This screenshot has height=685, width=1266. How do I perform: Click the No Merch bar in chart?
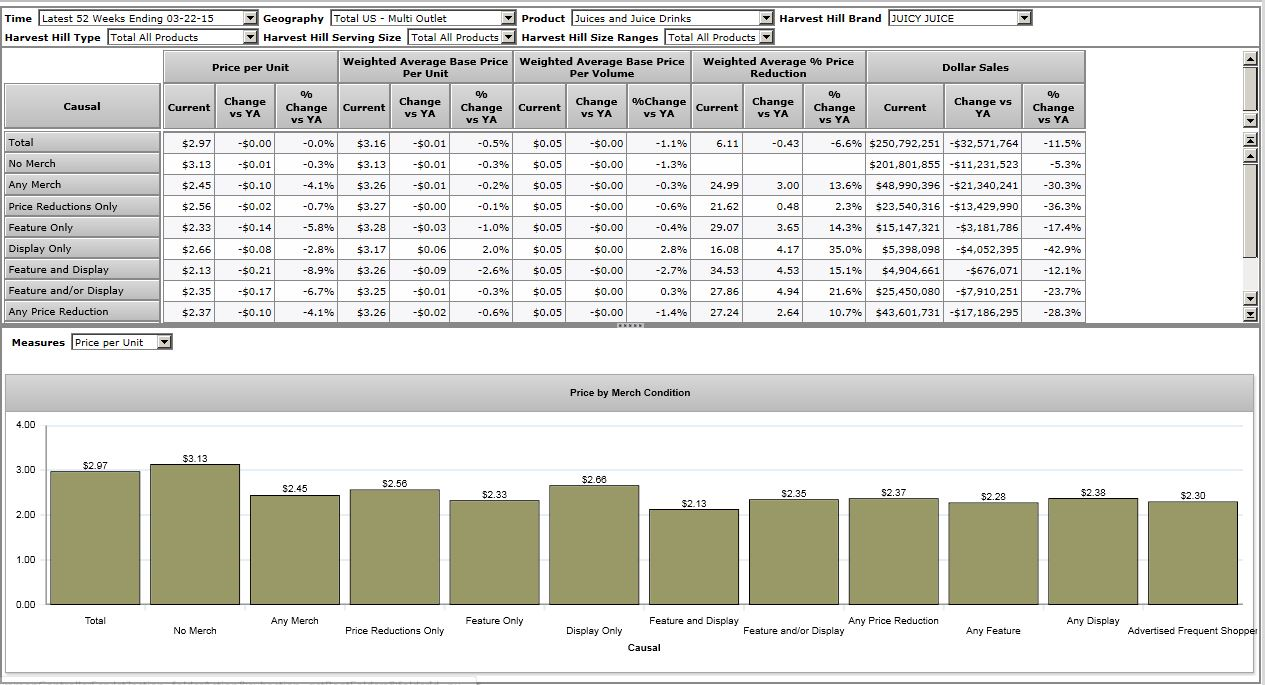[x=195, y=534]
